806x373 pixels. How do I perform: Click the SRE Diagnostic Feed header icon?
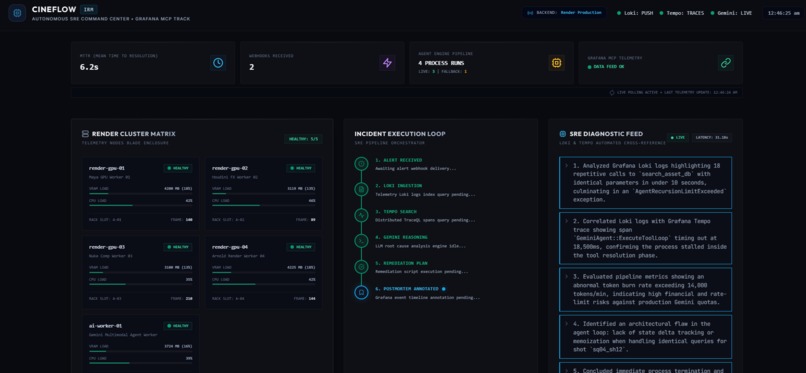tap(563, 134)
